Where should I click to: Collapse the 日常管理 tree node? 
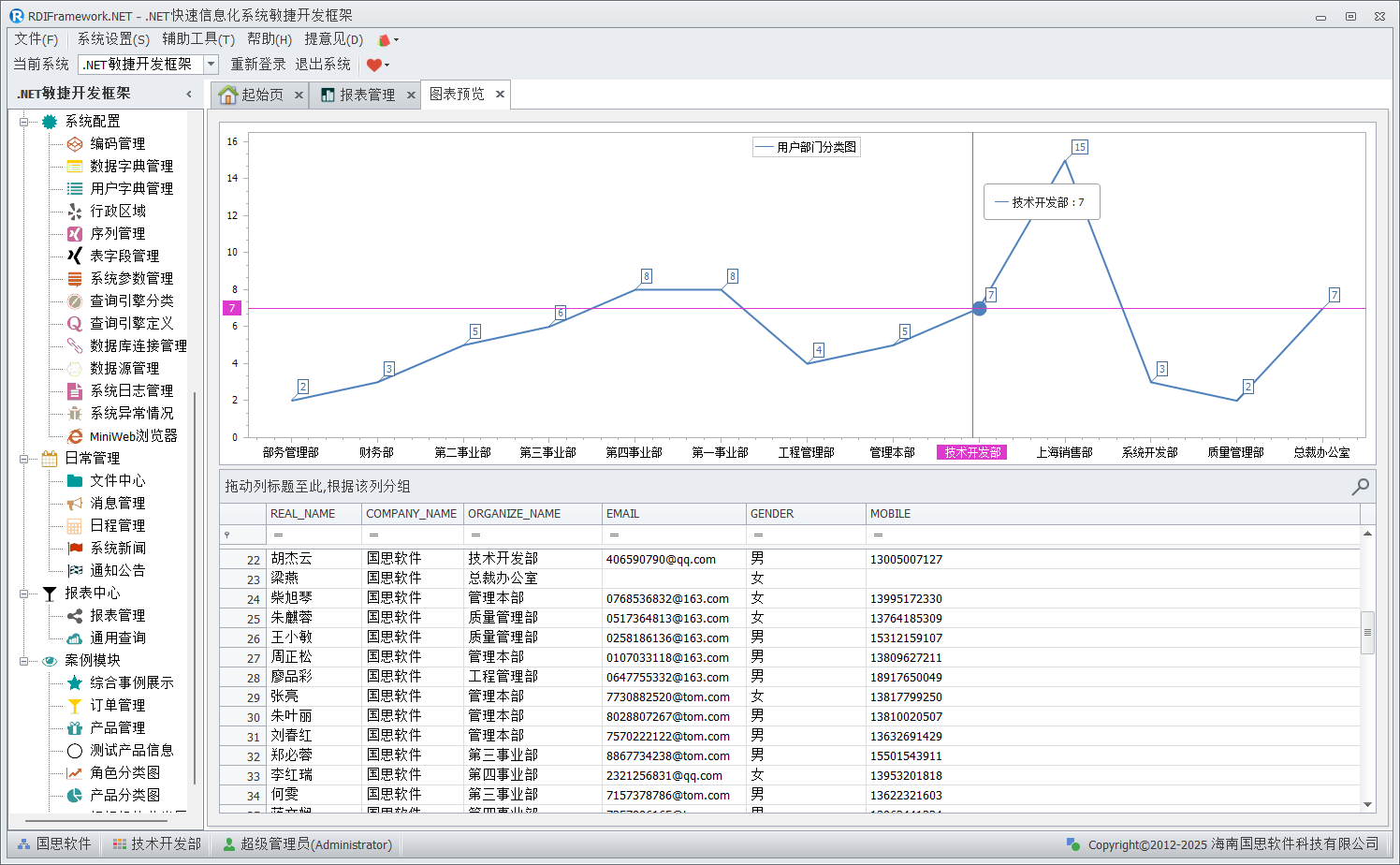pos(24,459)
